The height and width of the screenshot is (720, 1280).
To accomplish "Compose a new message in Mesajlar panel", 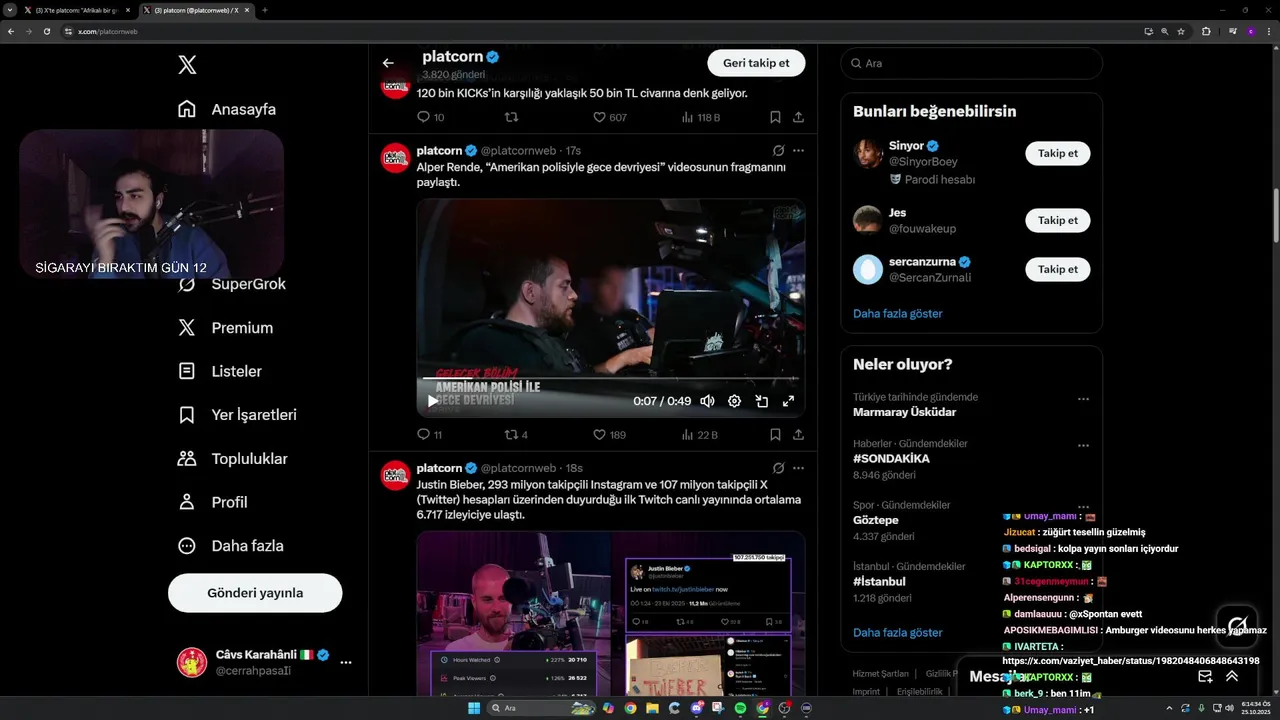I will 1206,676.
